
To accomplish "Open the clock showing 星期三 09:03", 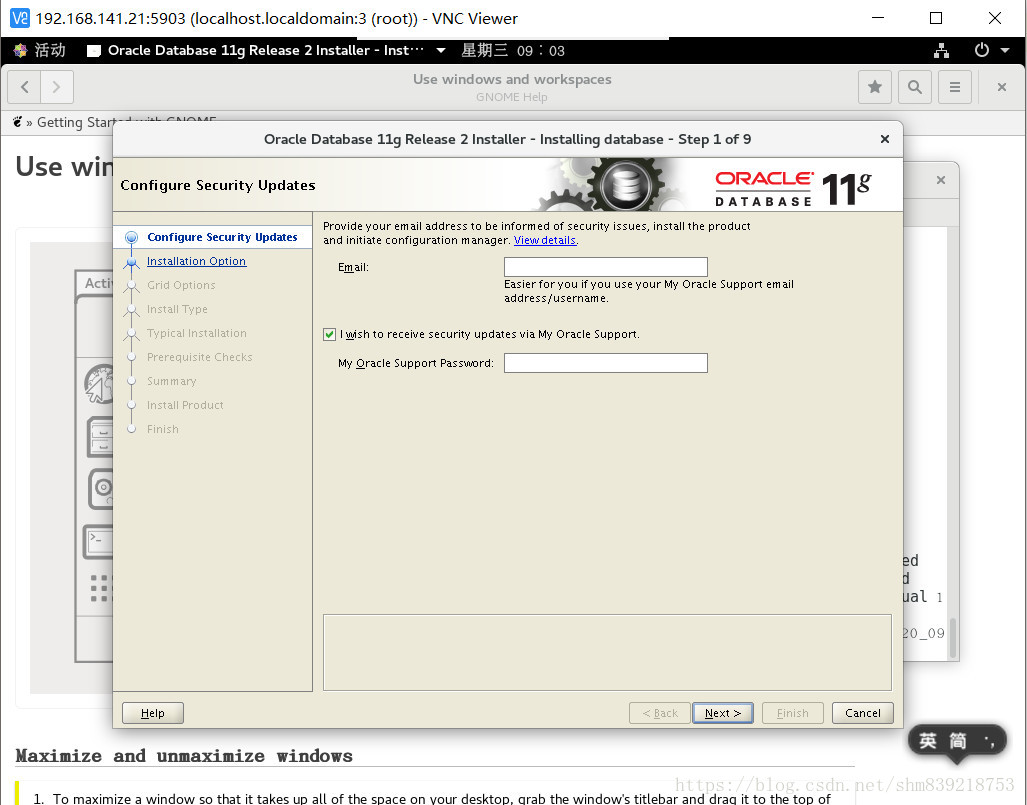I will [x=513, y=50].
